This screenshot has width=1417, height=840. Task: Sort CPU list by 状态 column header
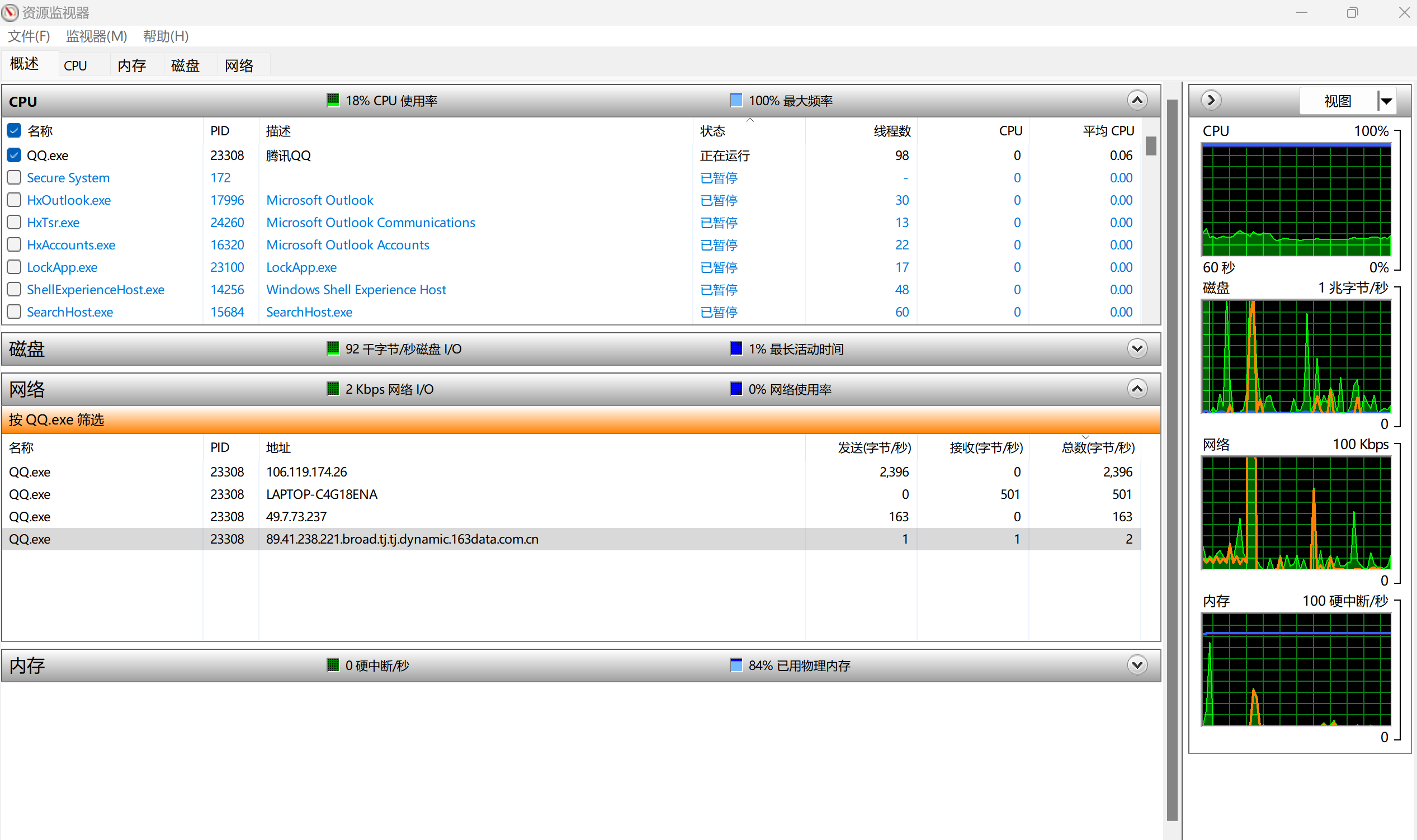[x=748, y=131]
